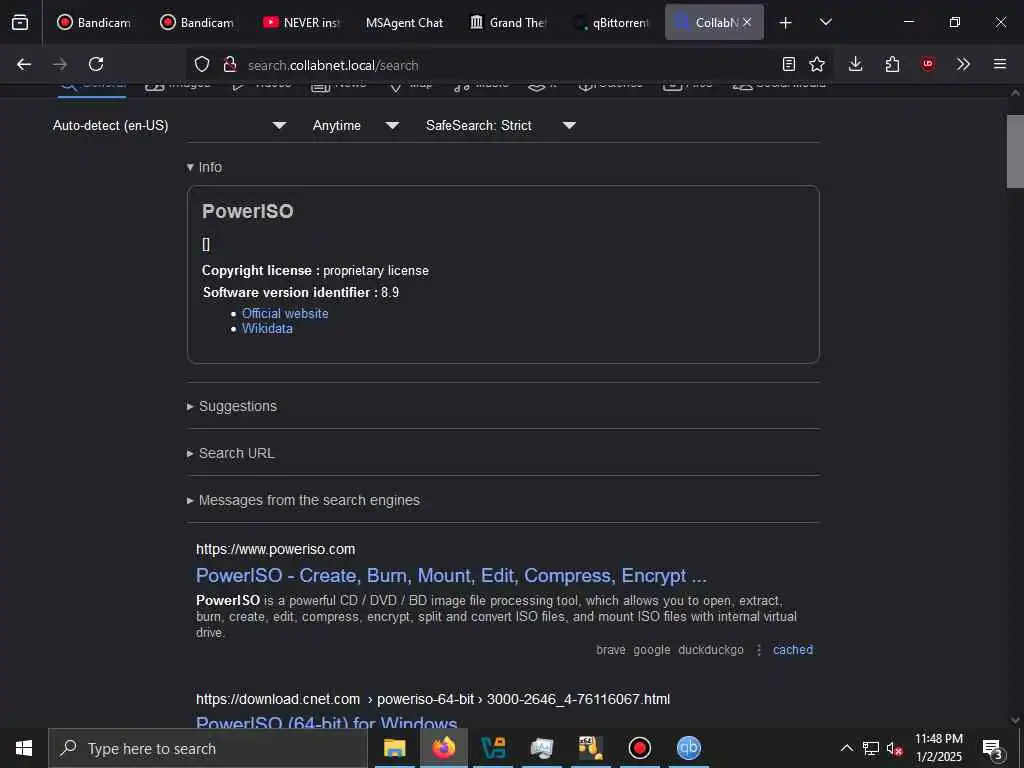Reload the current search page
Viewport: 1024px width, 768px height.
96,64
